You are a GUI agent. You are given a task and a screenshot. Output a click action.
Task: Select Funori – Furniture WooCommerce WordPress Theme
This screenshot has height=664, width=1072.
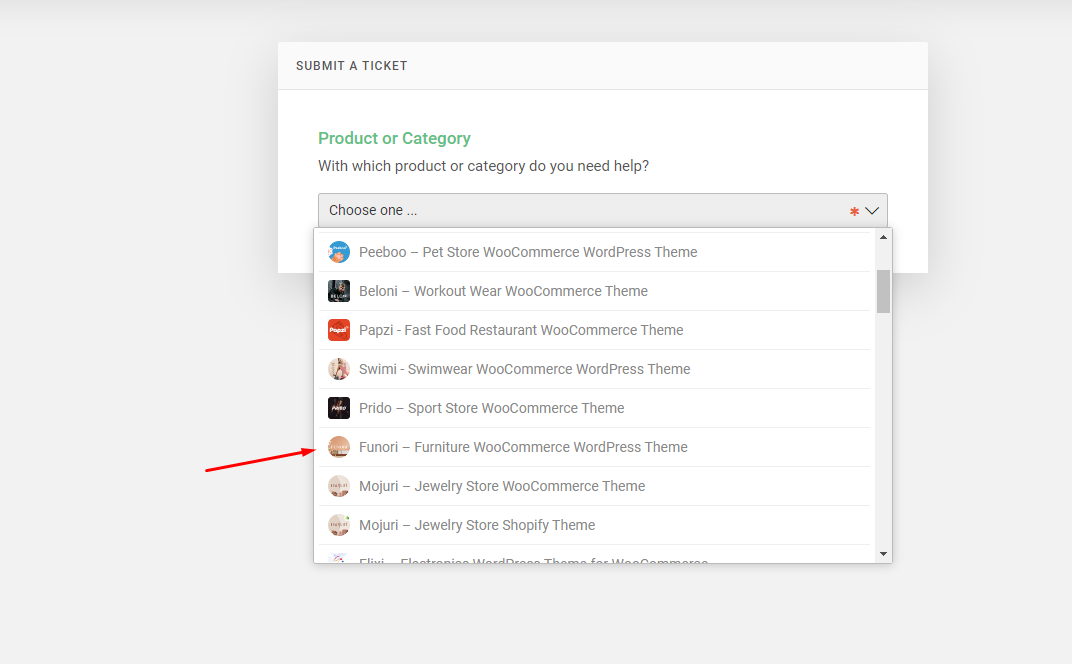(x=594, y=447)
